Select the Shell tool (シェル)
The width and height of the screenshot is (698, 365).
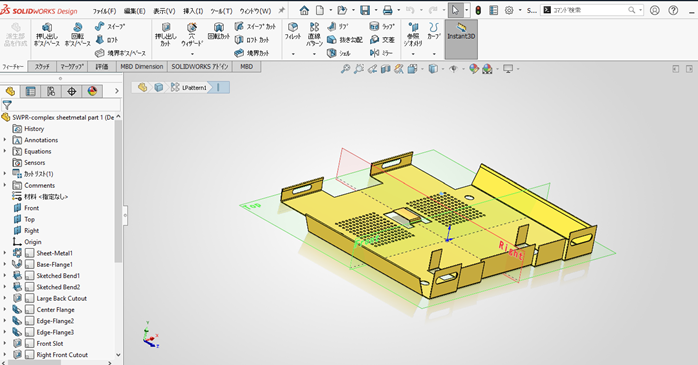tap(339, 53)
